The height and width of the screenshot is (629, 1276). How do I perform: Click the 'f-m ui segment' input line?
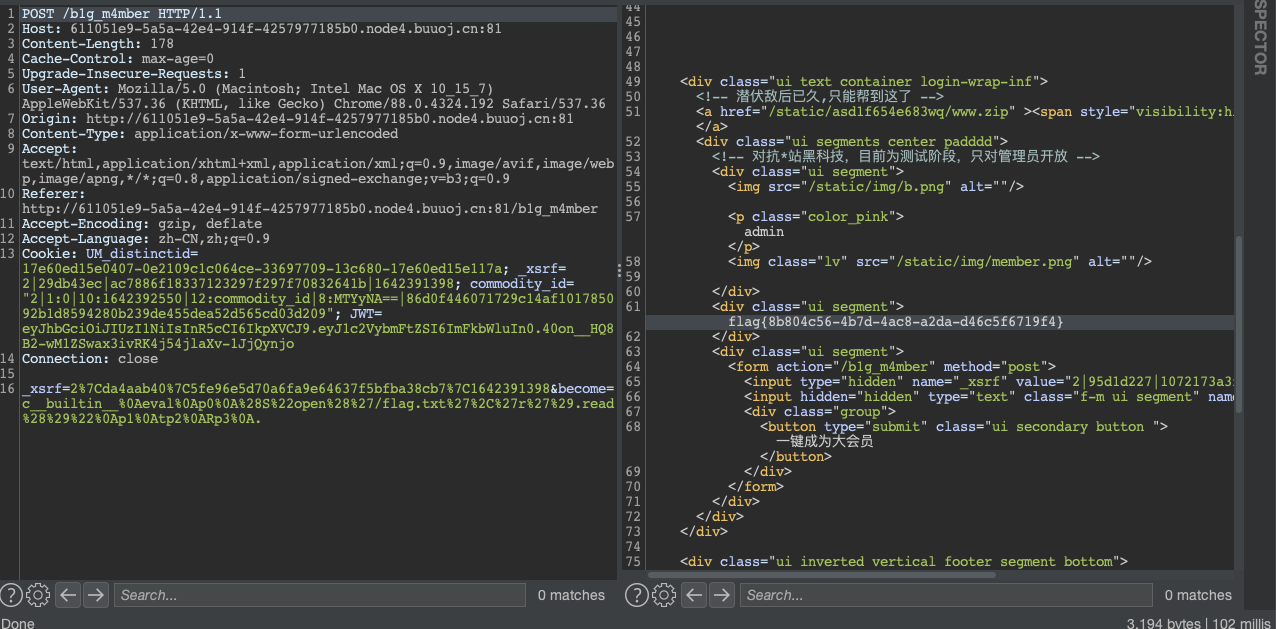click(989, 397)
